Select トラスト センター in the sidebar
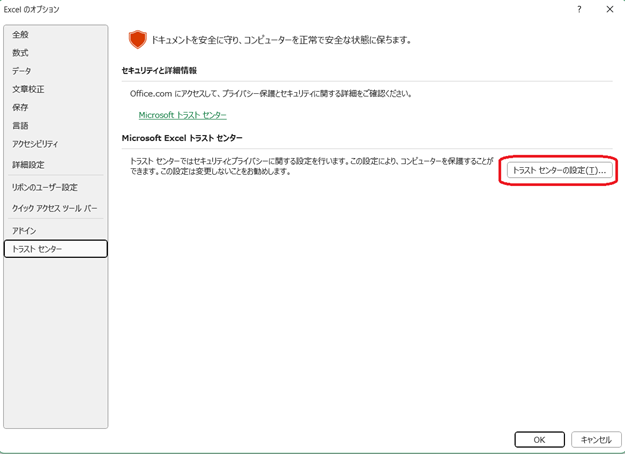 click(55, 249)
